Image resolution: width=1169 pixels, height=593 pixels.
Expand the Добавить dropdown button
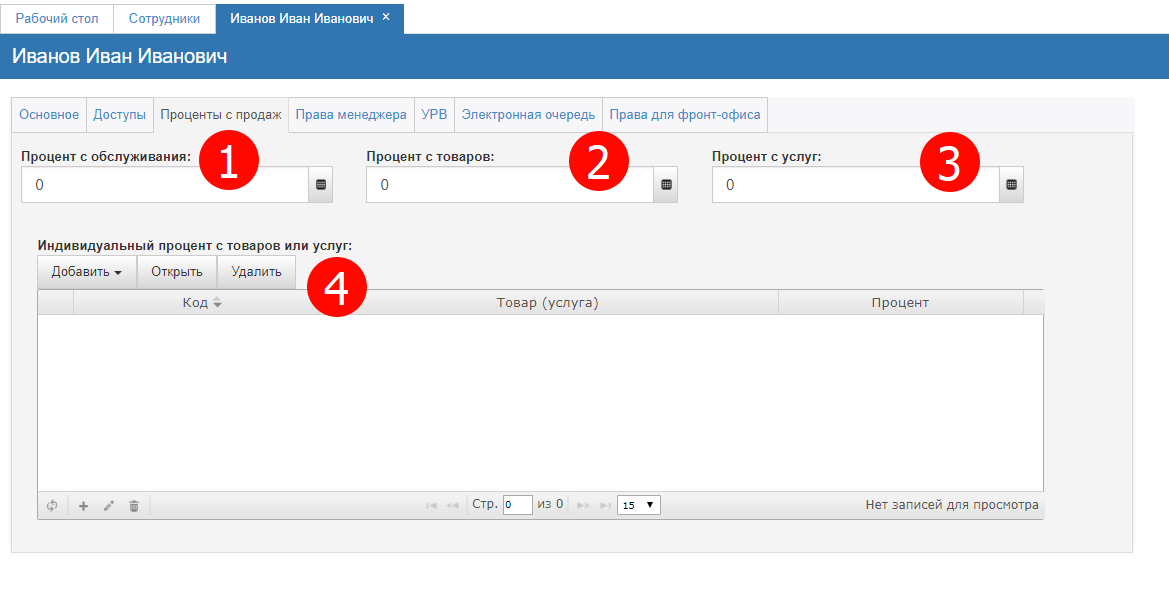click(87, 272)
